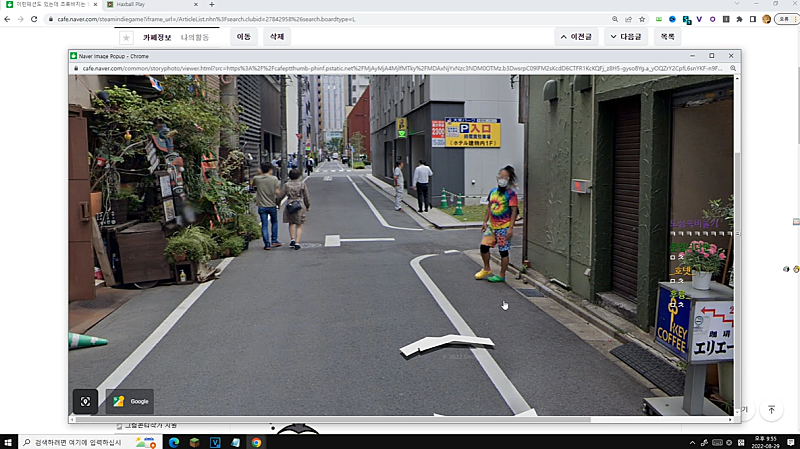The image size is (800, 449).
Task: Click the scroll-to-top arrow button
Action: [771, 410]
